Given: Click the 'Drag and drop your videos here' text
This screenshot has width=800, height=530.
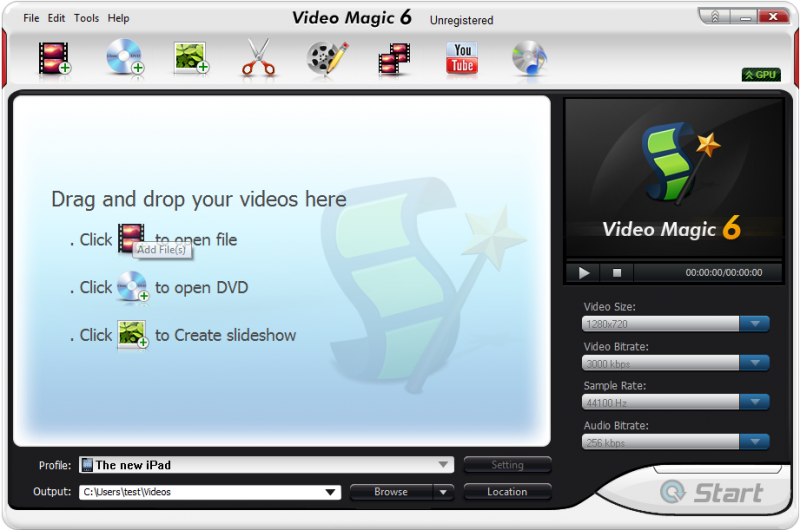Looking at the screenshot, I should [x=199, y=199].
